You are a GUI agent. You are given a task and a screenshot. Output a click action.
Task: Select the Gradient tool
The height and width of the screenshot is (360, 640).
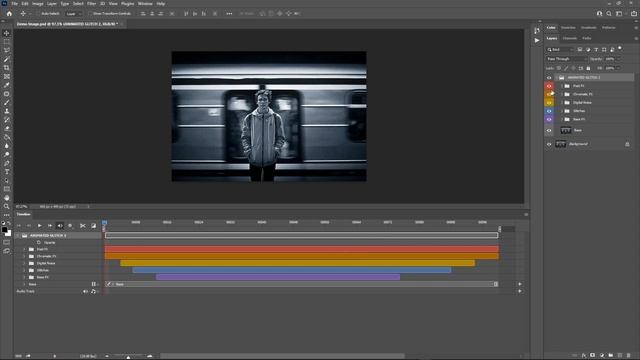point(7,137)
